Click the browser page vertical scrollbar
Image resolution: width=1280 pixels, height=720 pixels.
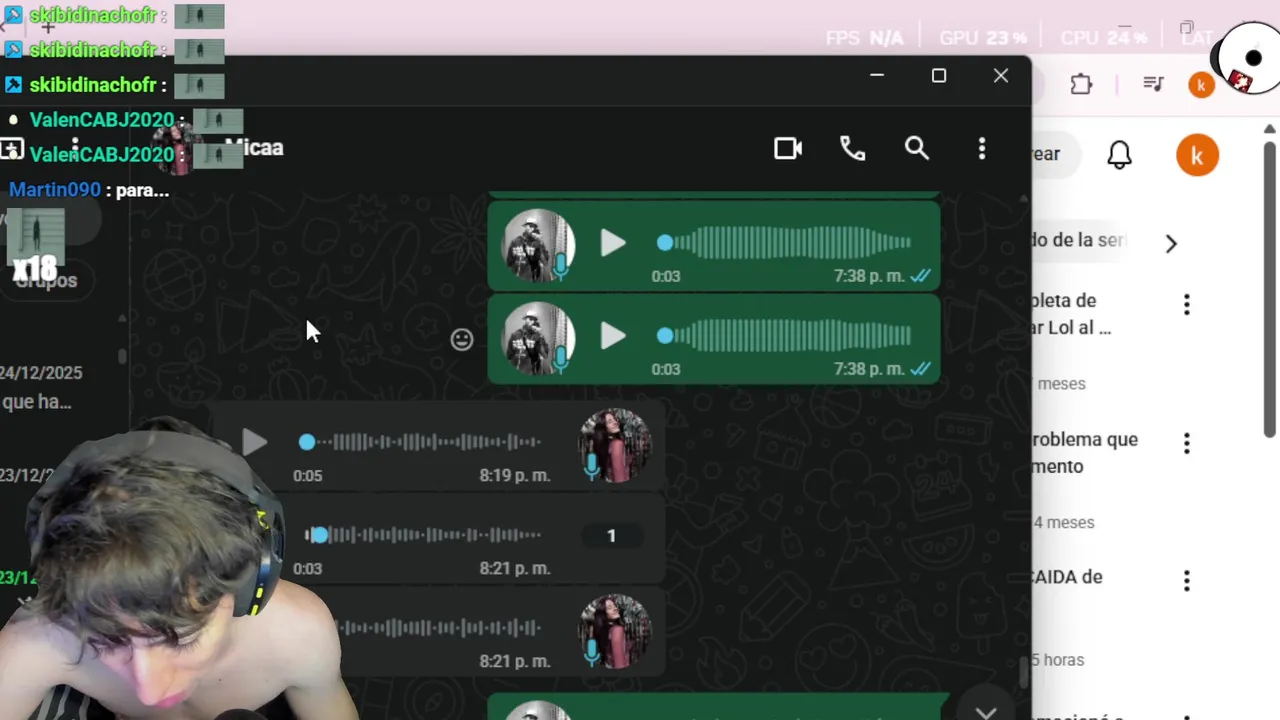pos(1270,290)
